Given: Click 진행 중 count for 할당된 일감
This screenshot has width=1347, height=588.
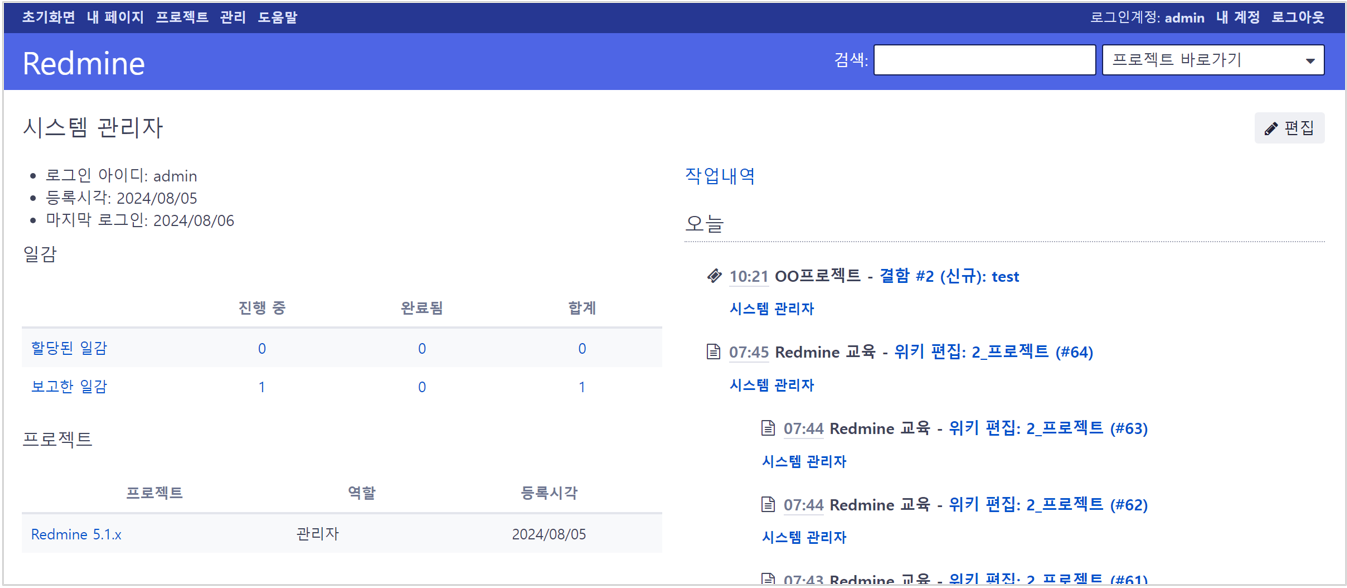Looking at the screenshot, I should pyautogui.click(x=262, y=348).
